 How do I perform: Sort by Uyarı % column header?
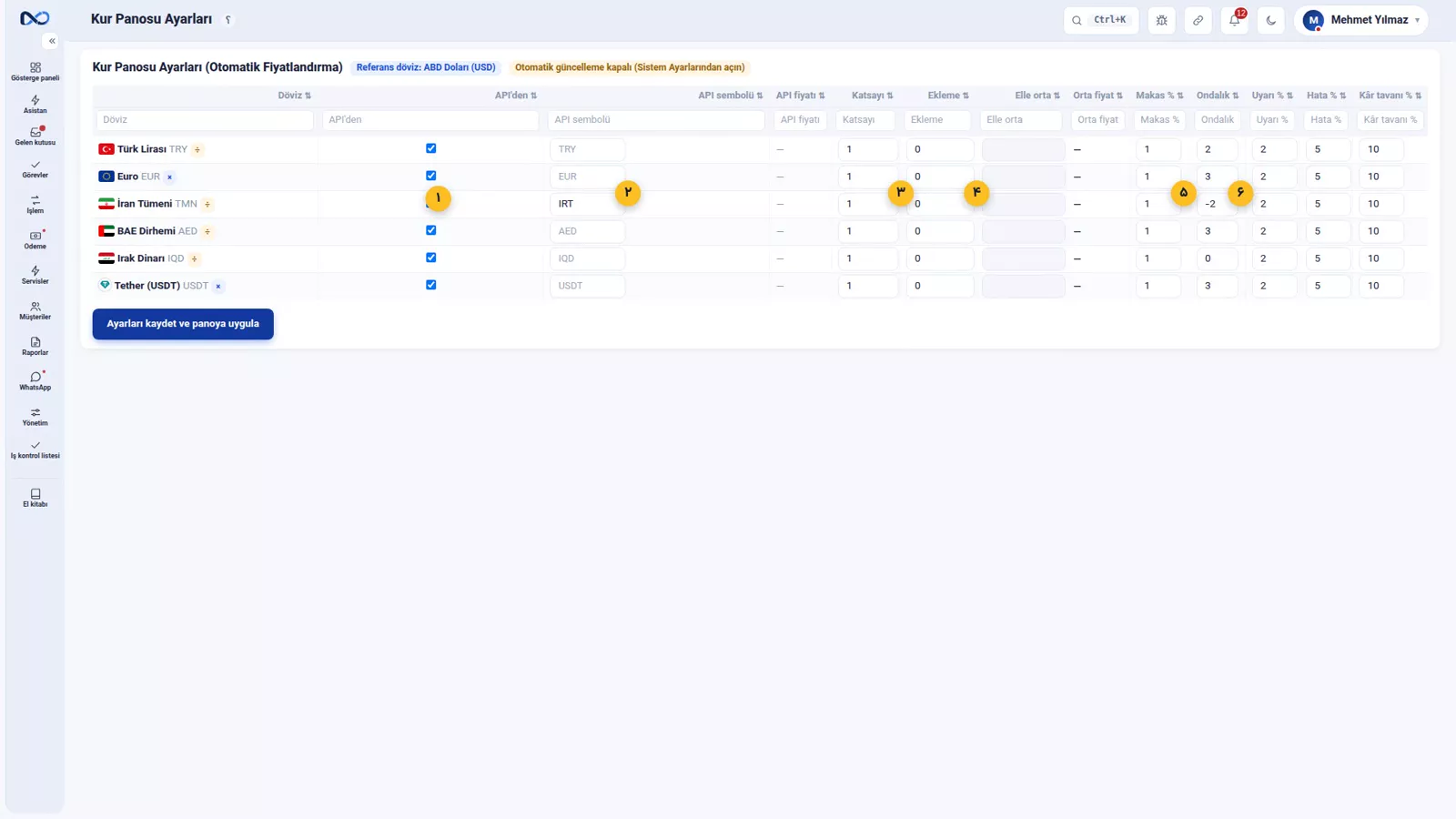tap(1272, 96)
